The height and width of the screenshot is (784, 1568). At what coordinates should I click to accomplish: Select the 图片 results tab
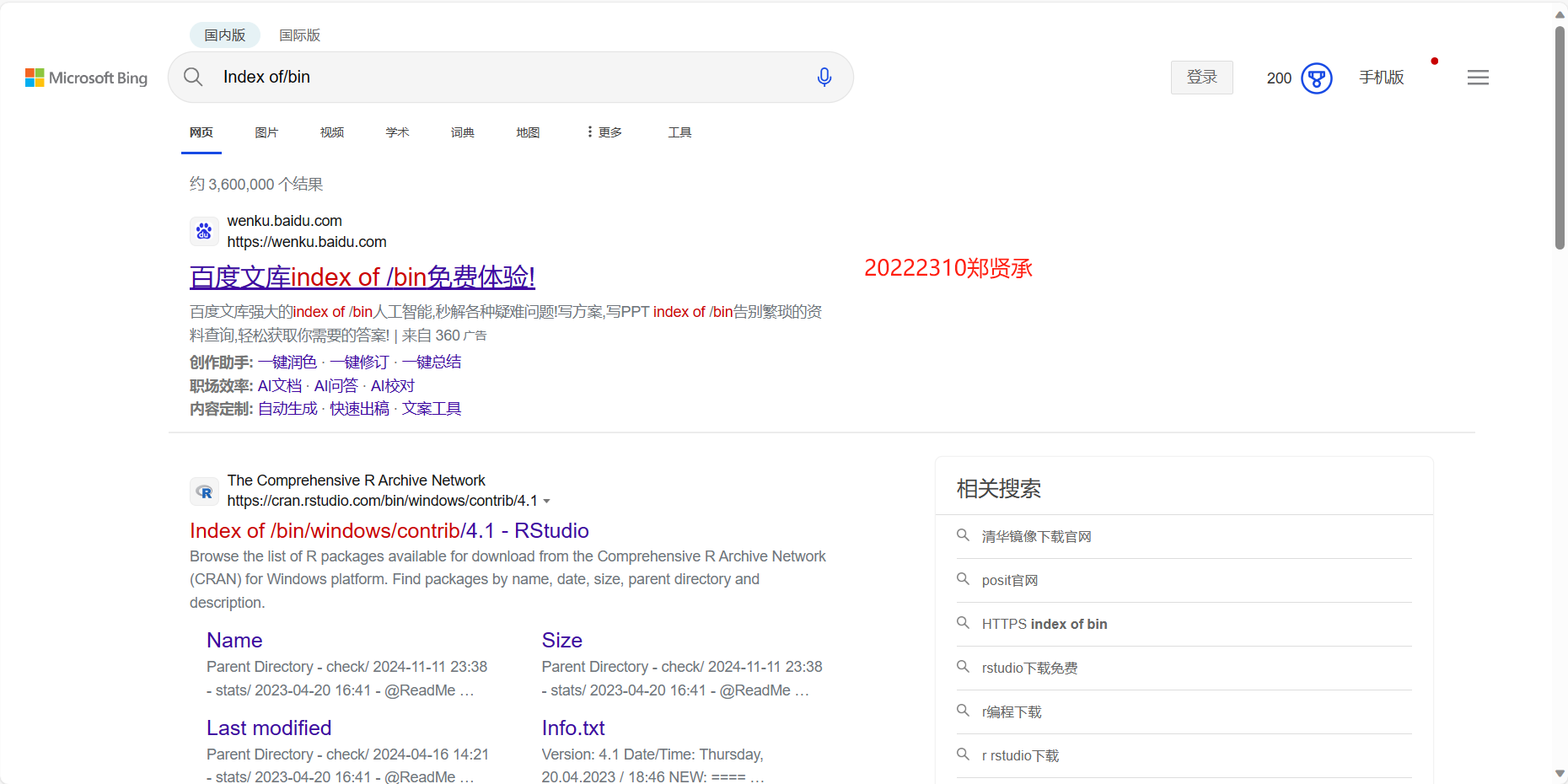266,132
